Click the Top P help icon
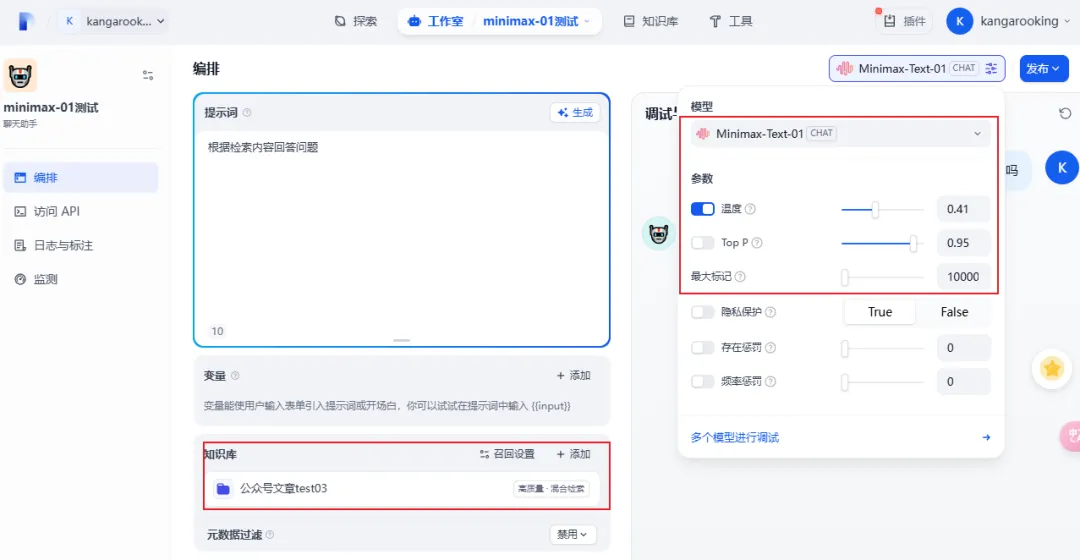 point(756,242)
